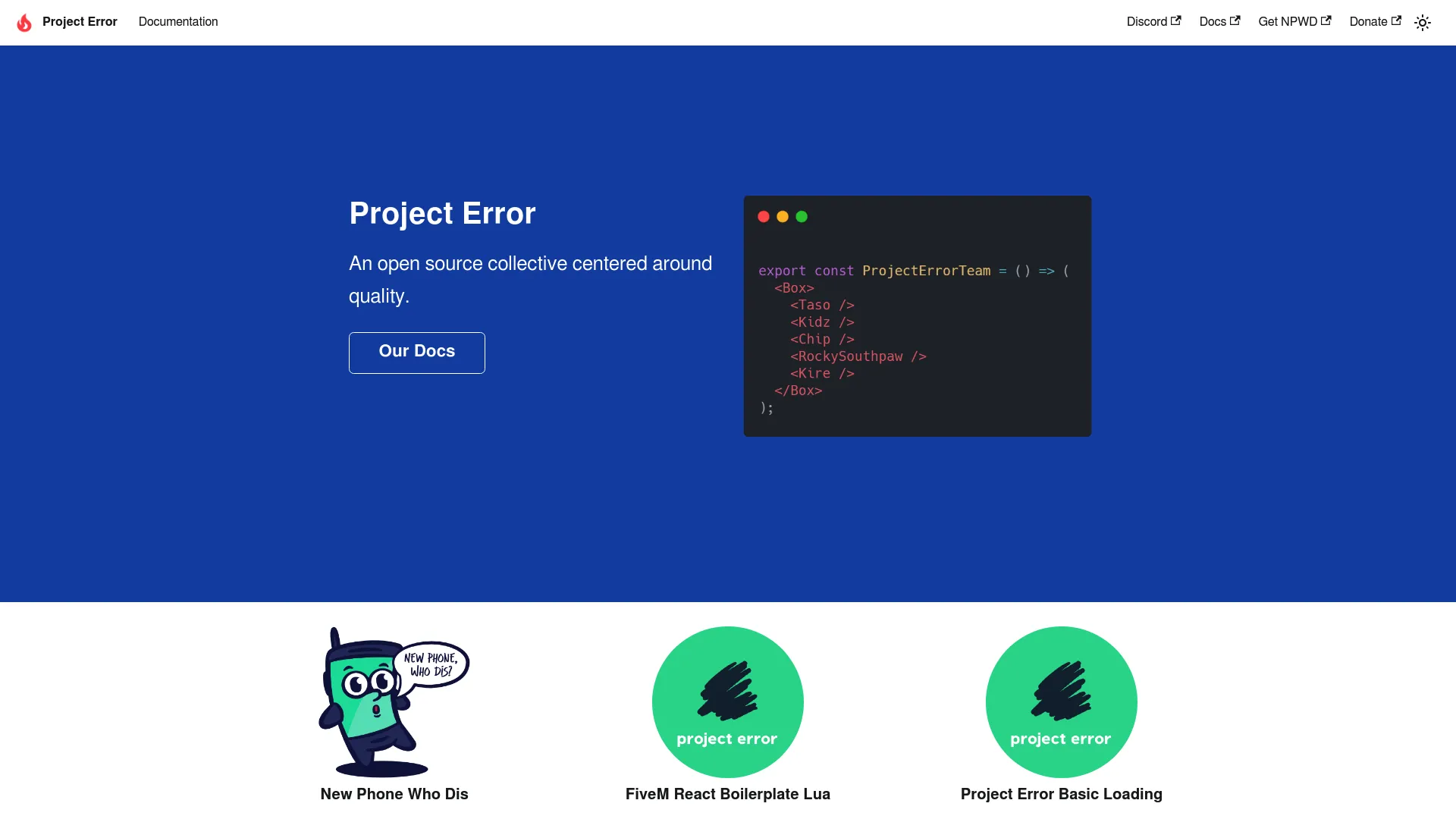Toggle the light/dark theme sun icon

pyautogui.click(x=1423, y=22)
